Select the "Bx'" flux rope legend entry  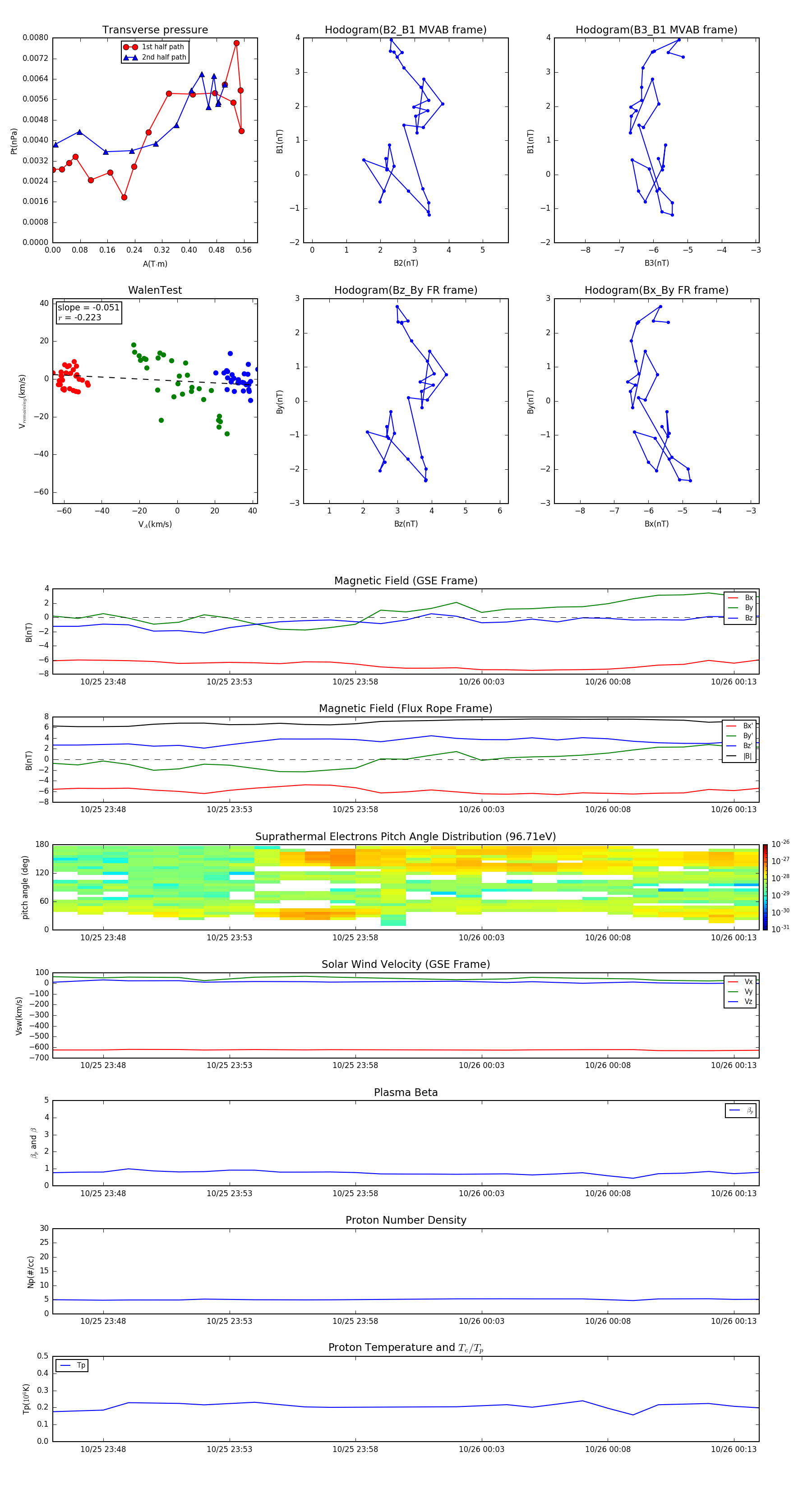point(740,726)
